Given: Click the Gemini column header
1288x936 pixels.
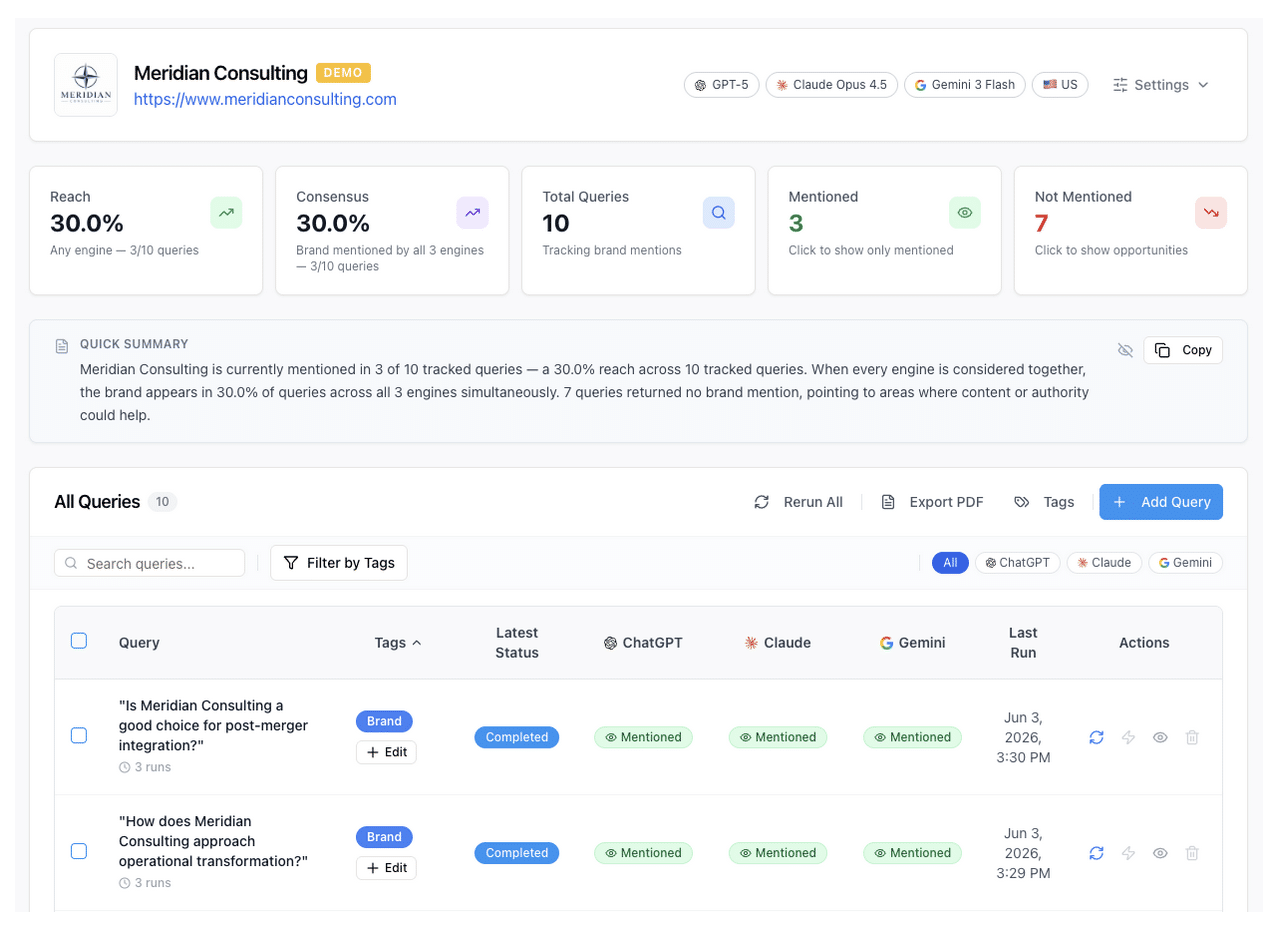Looking at the screenshot, I should click(x=912, y=643).
